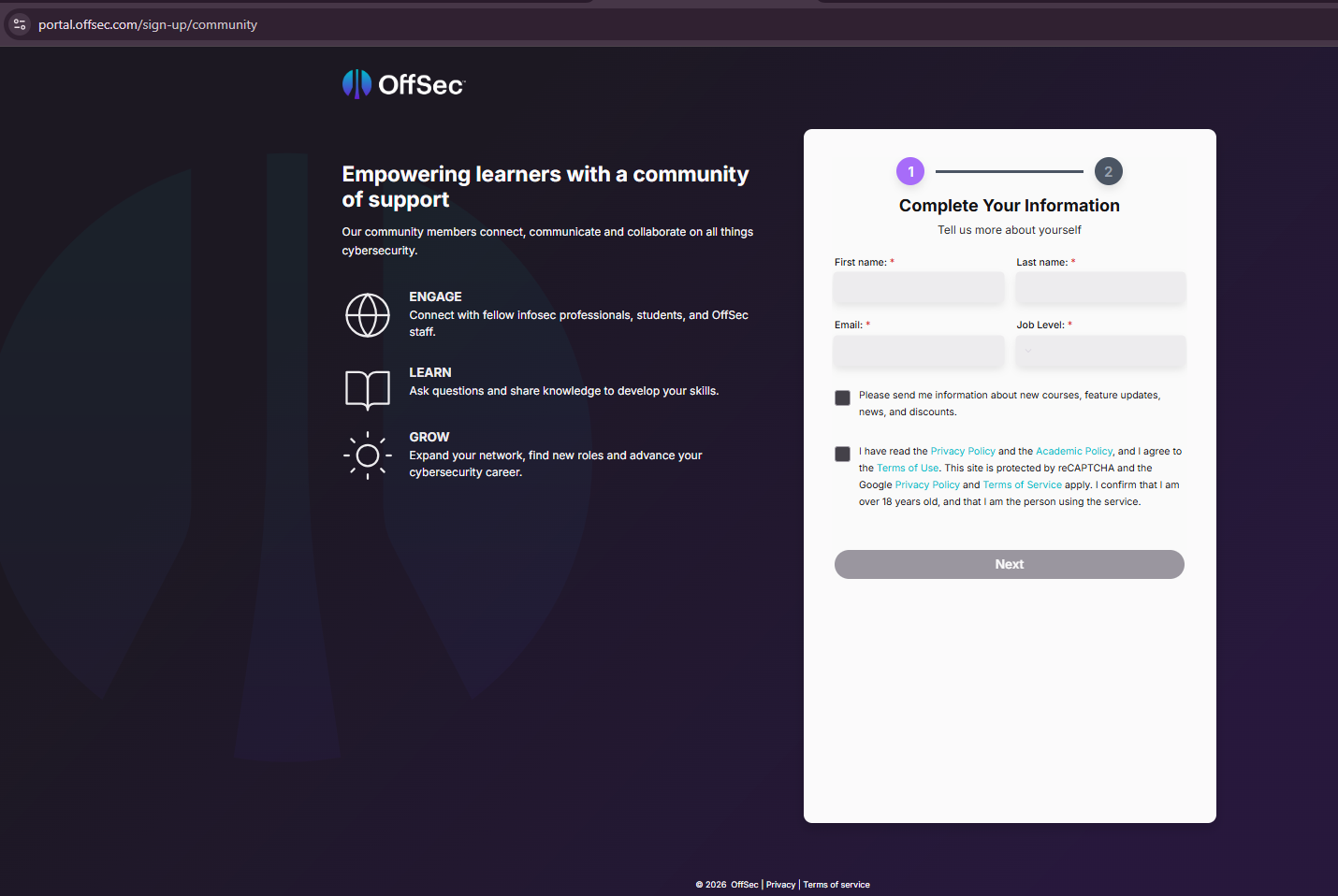This screenshot has height=896, width=1338.
Task: Click the progress line between steps 1 and 2
Action: [x=1009, y=171]
